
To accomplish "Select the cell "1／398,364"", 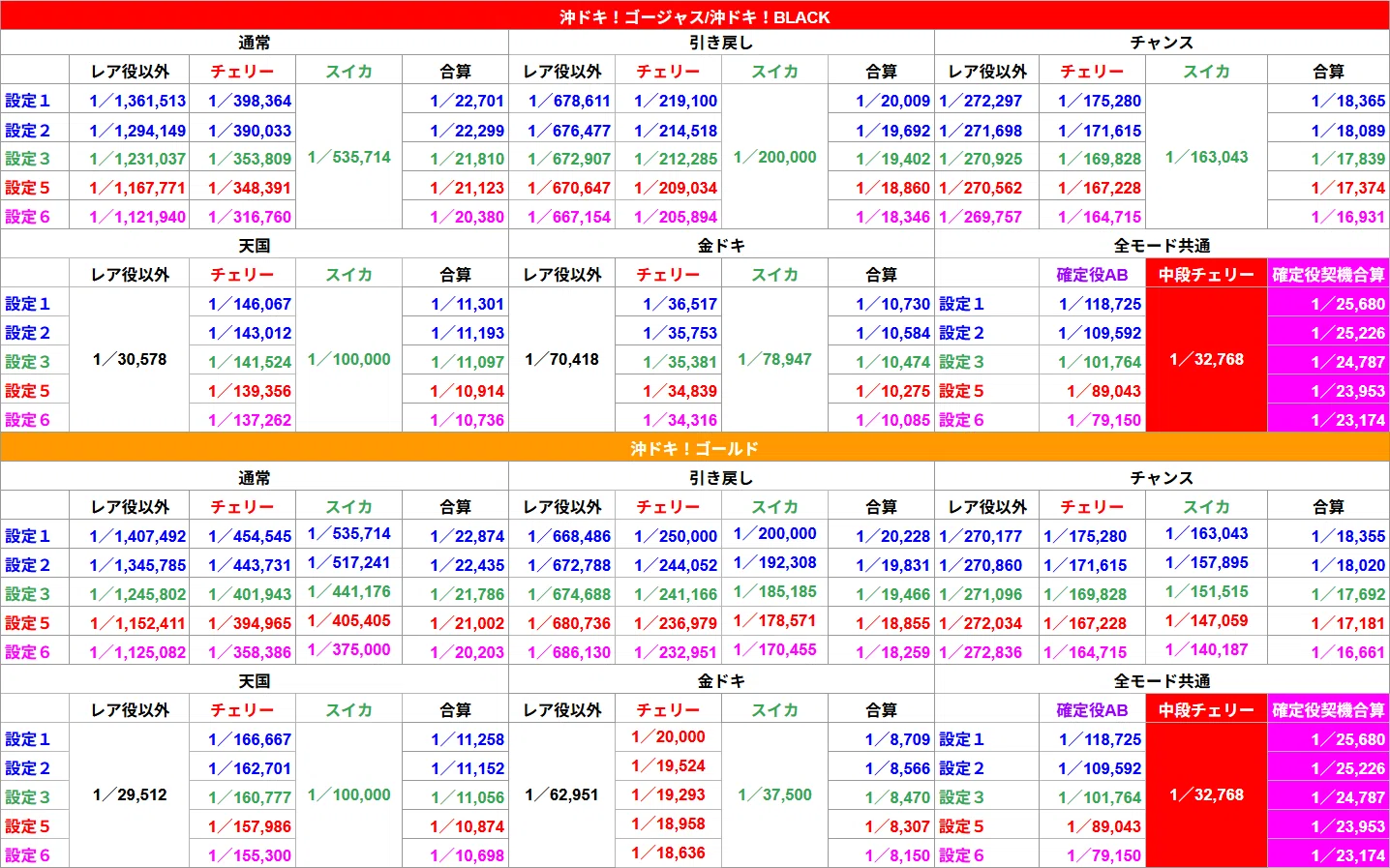I will pos(242,100).
